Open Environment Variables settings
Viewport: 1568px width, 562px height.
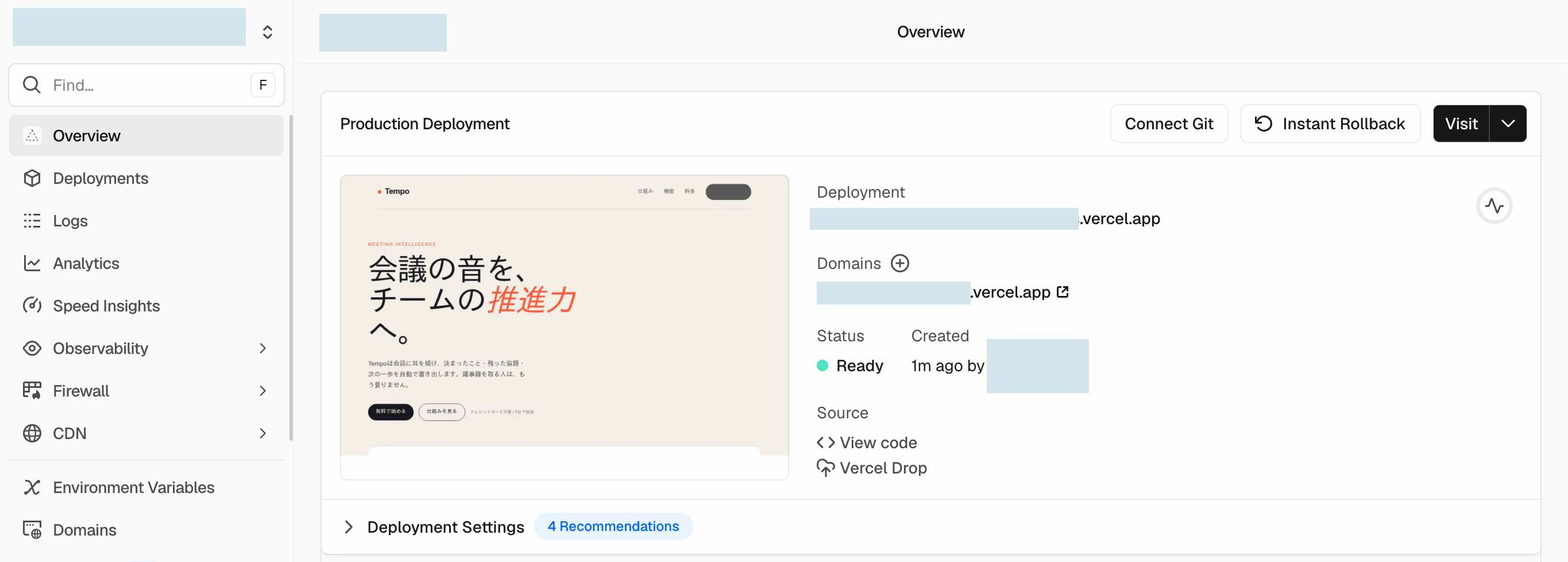[x=146, y=487]
